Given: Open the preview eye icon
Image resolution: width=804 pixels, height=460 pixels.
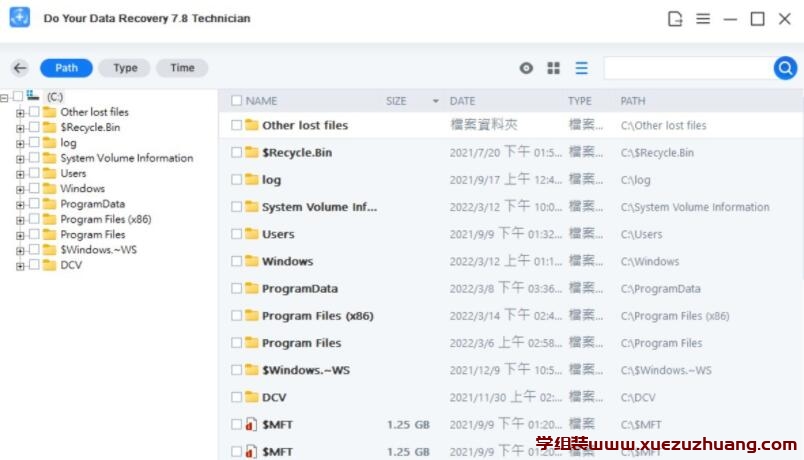Looking at the screenshot, I should [526, 68].
